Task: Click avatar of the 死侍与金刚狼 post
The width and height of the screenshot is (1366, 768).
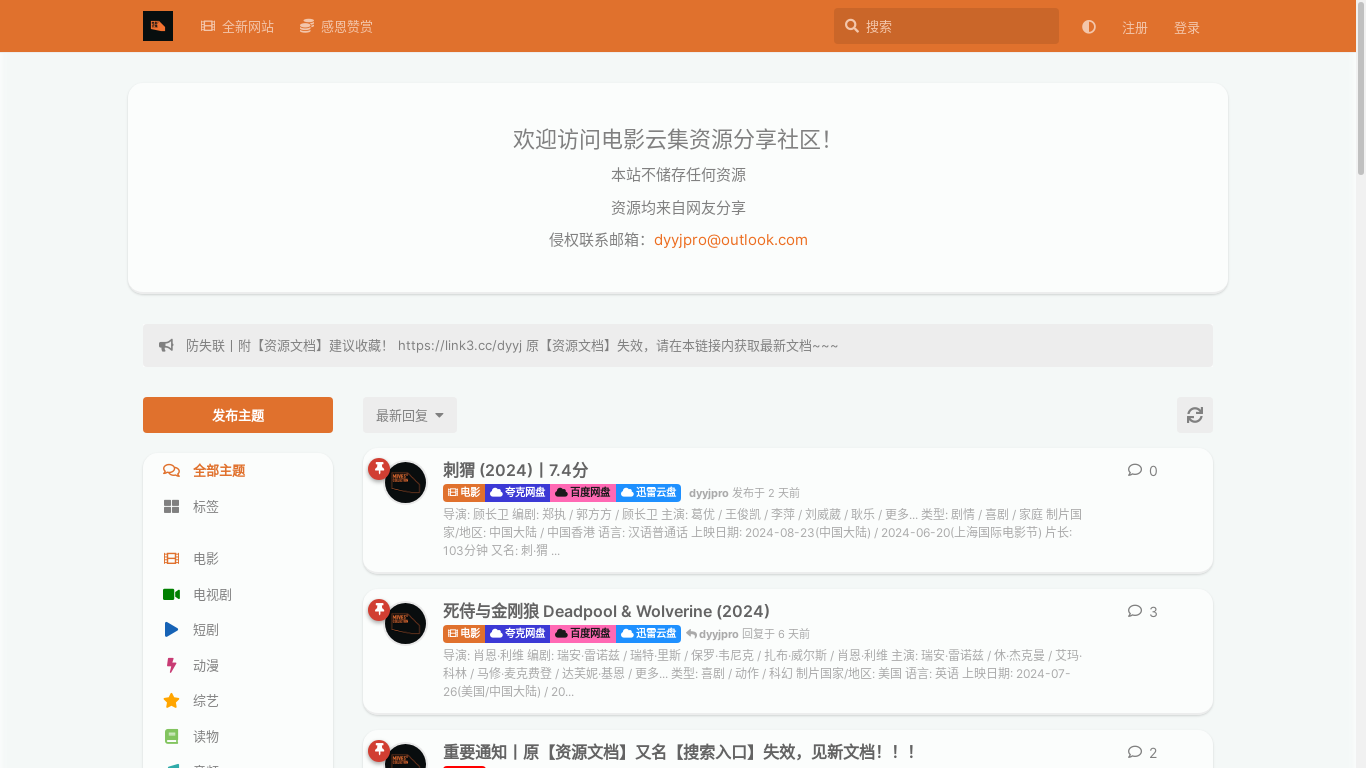Action: tap(406, 624)
